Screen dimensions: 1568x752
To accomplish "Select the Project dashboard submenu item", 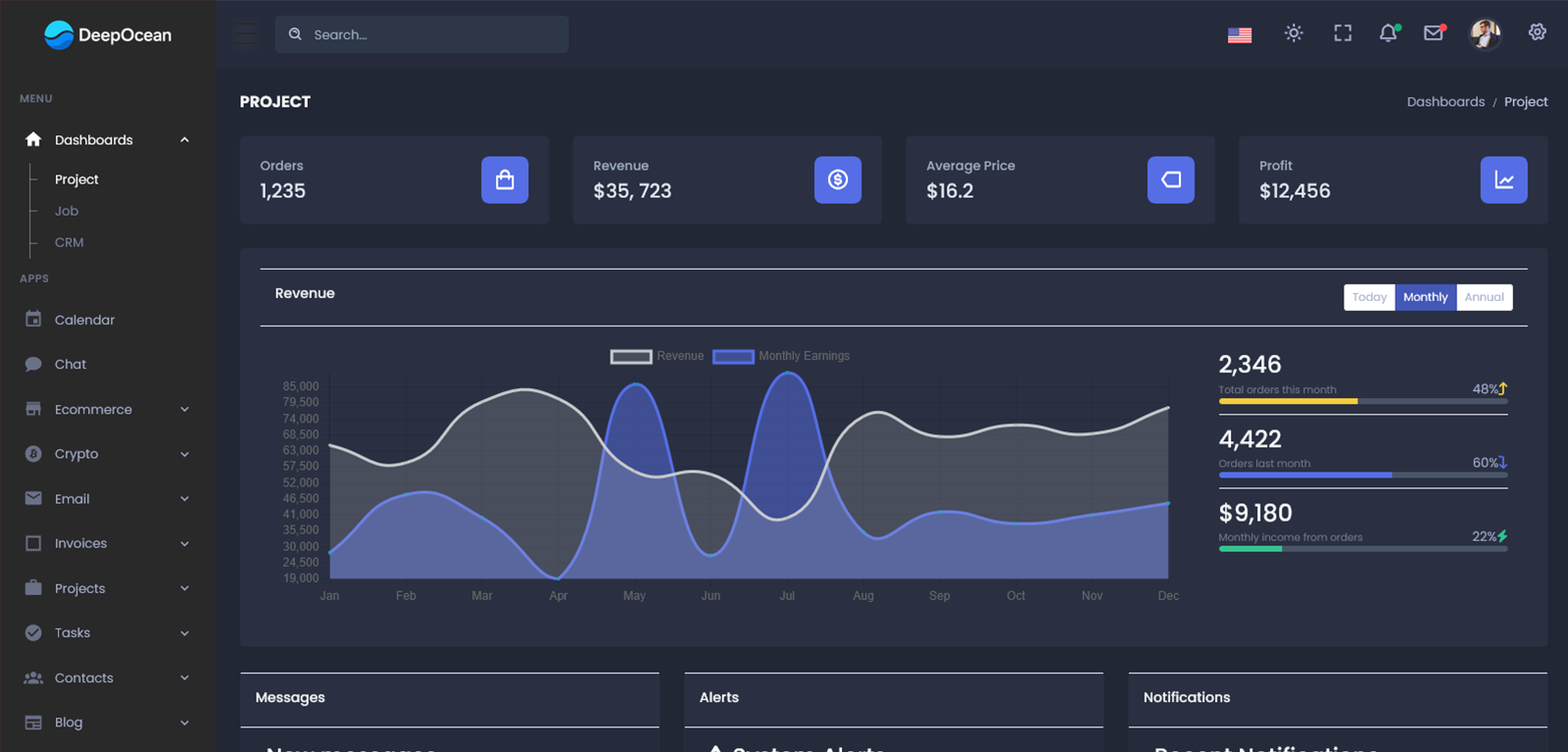I will point(76,179).
